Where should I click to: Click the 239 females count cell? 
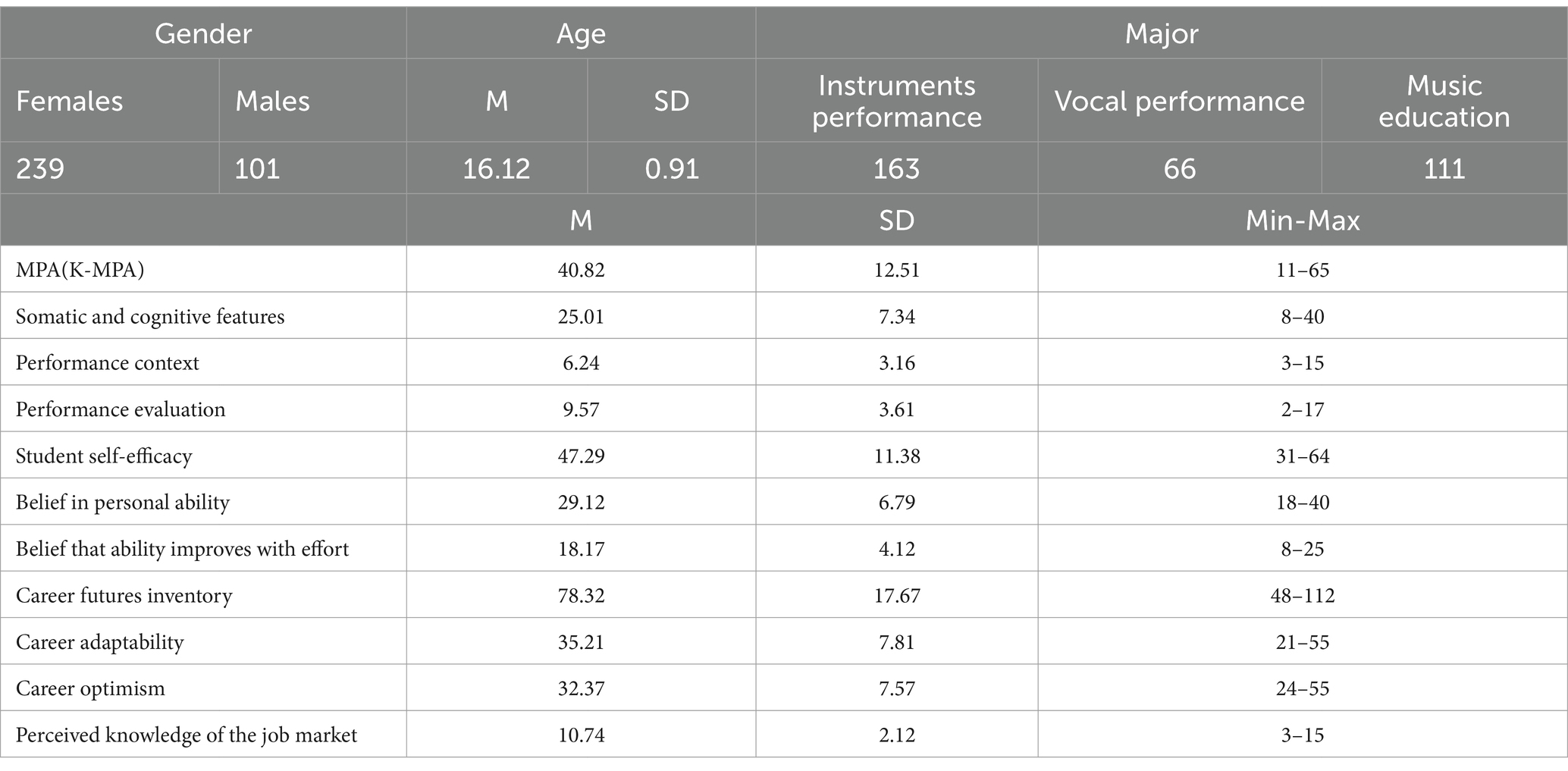tap(110, 168)
